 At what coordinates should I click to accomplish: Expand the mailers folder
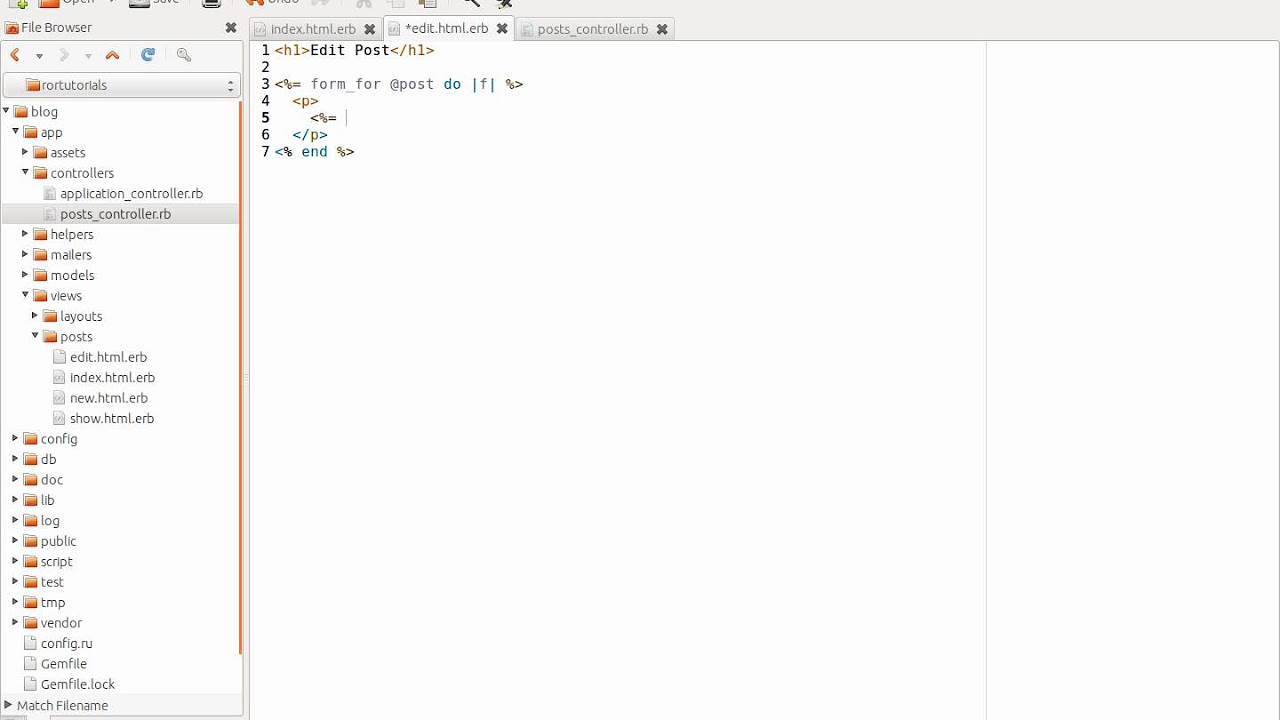point(25,254)
